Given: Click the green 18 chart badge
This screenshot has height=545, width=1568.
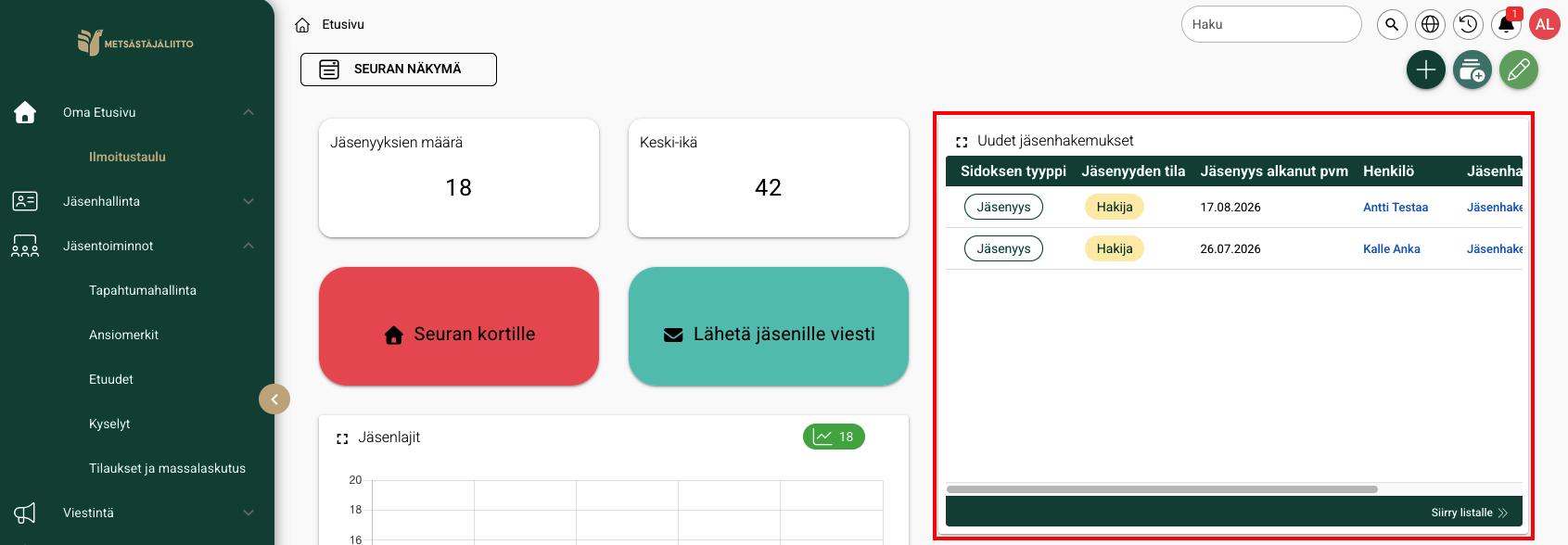Looking at the screenshot, I should click(834, 437).
